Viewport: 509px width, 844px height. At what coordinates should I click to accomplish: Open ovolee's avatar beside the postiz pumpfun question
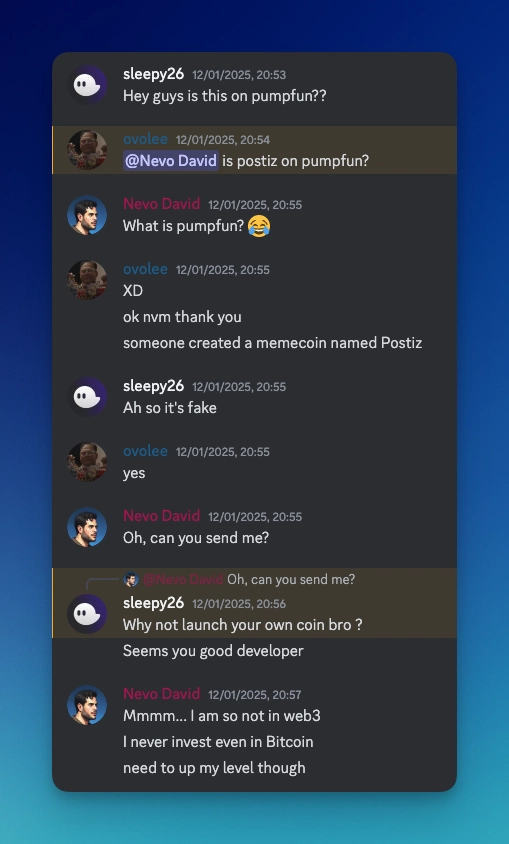pos(87,150)
